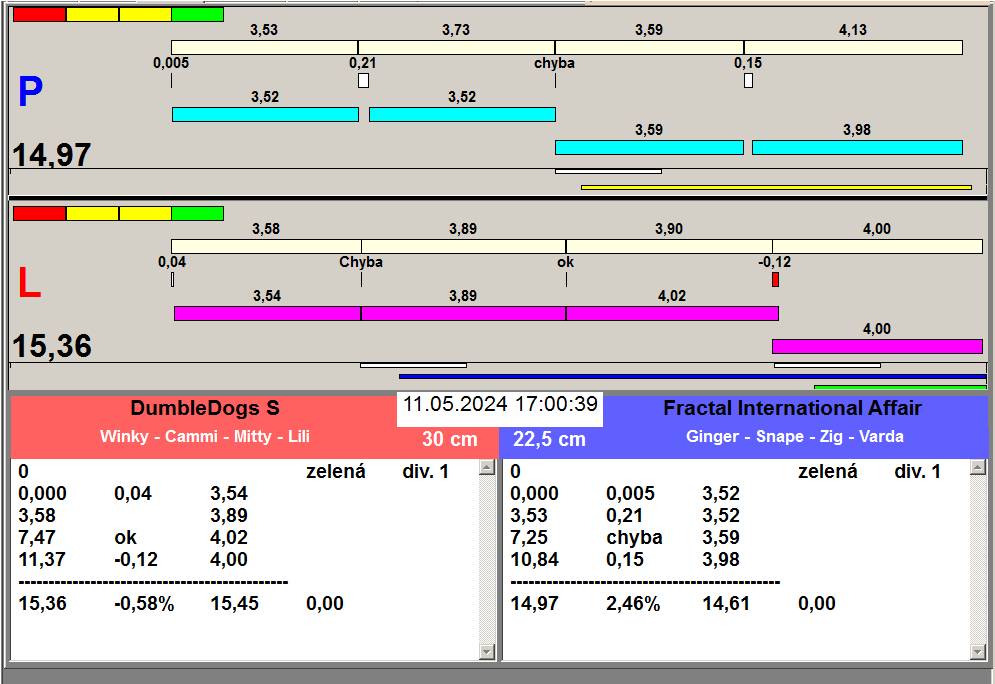Select the cream 3,73 bar in lane P
This screenshot has width=995, height=684.
pos(456,48)
